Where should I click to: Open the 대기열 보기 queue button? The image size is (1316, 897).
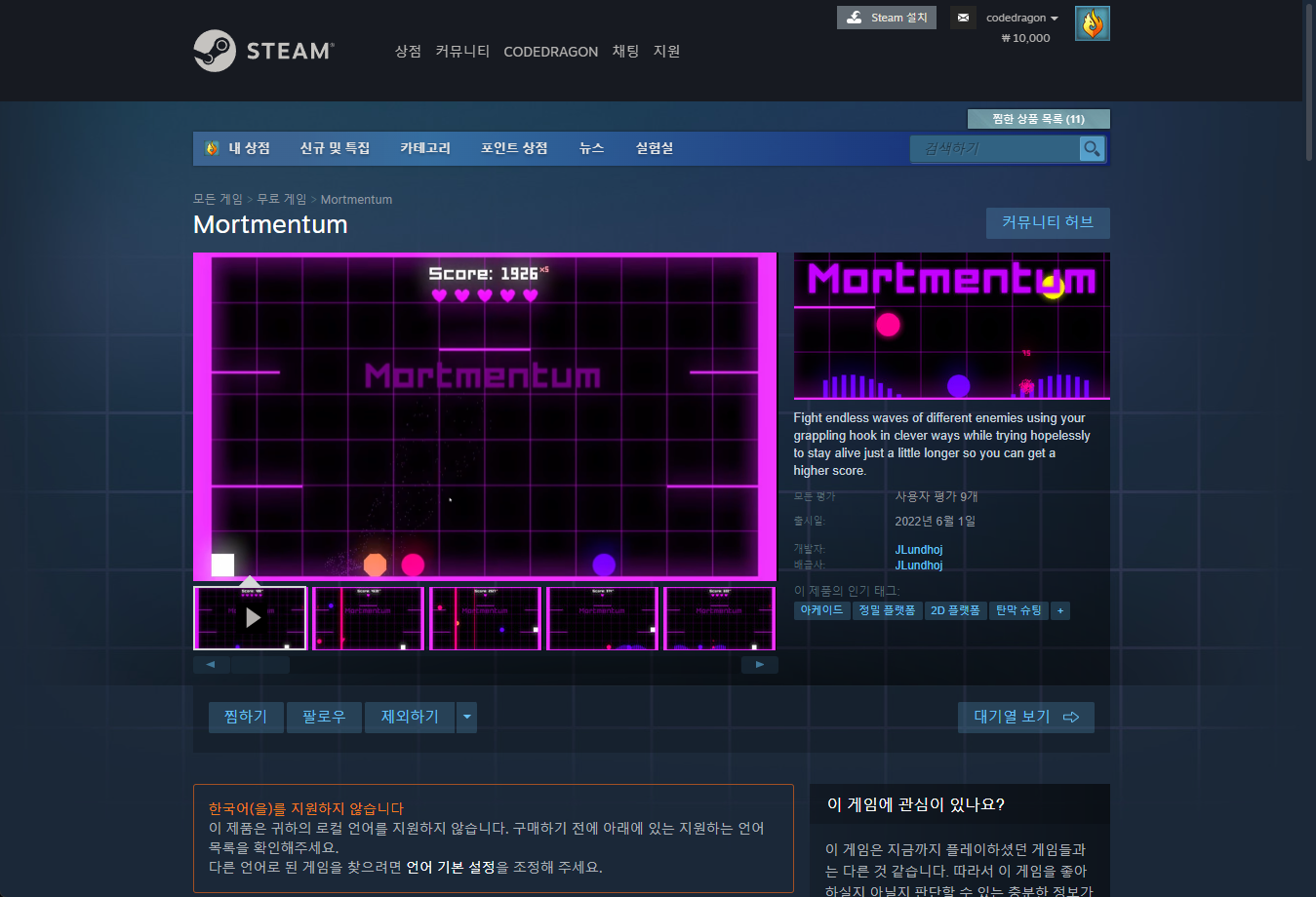[1026, 717]
